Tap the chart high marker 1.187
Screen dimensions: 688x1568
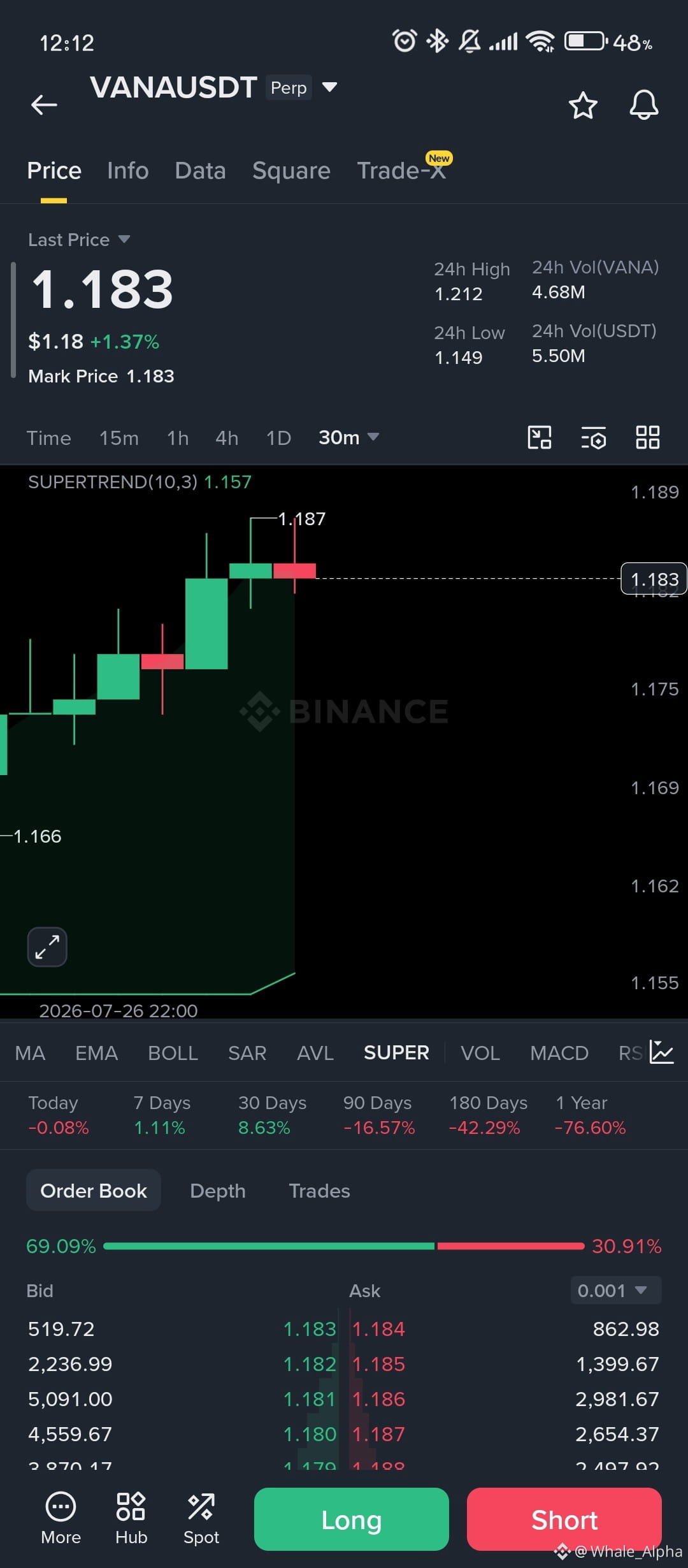click(x=302, y=519)
